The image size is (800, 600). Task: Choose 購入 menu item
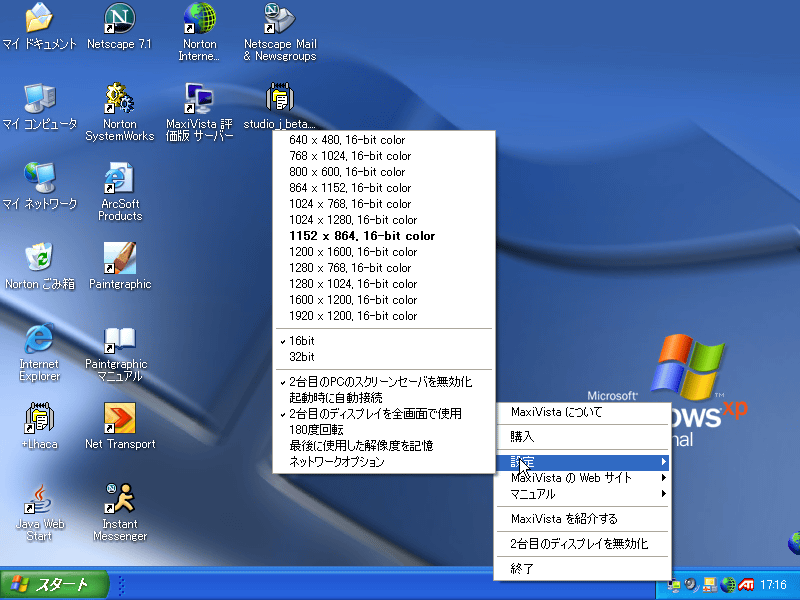point(582,437)
